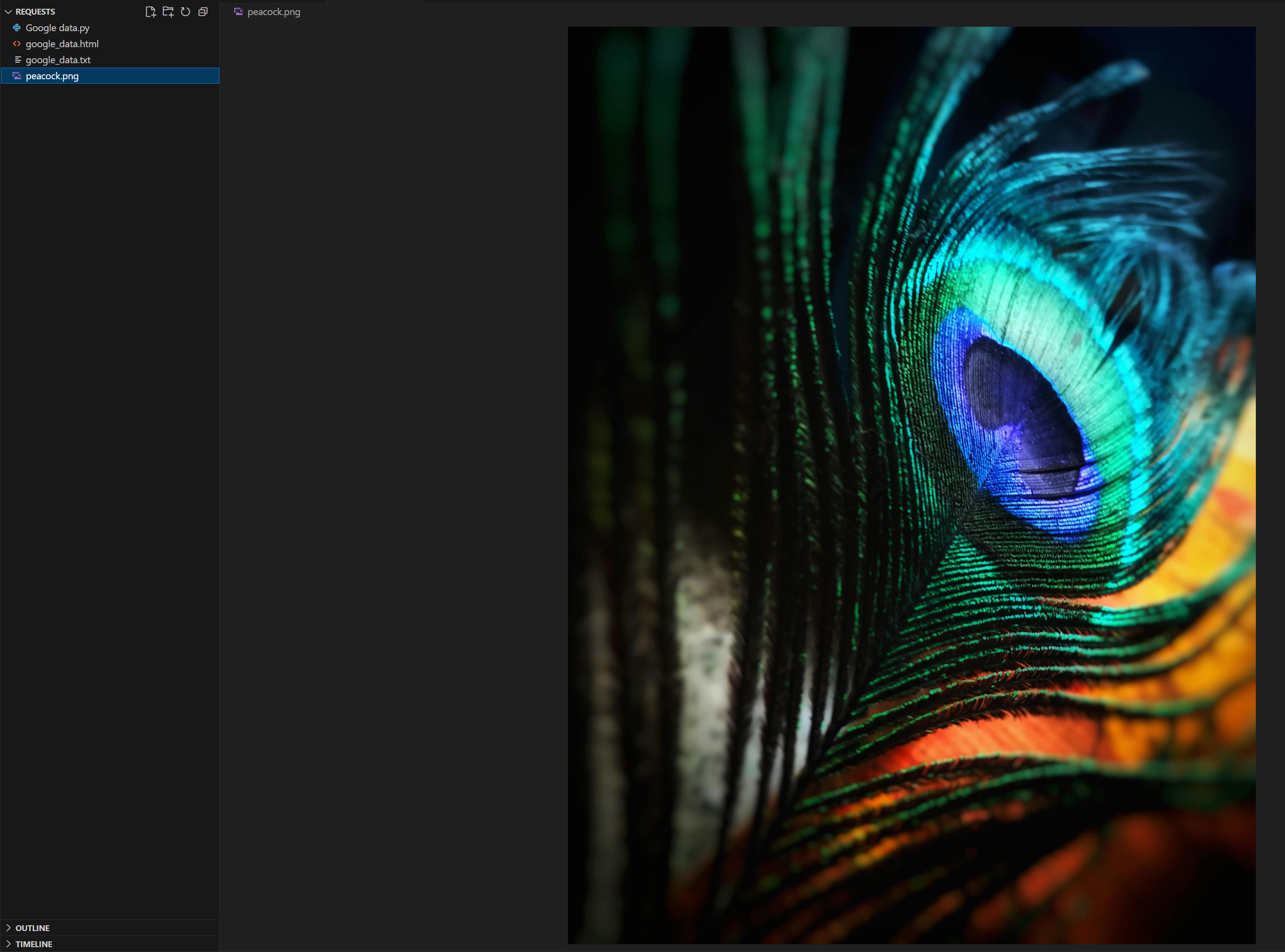Click the OUTLINE panel header label
Viewport: 1285px width, 952px height.
(32, 928)
